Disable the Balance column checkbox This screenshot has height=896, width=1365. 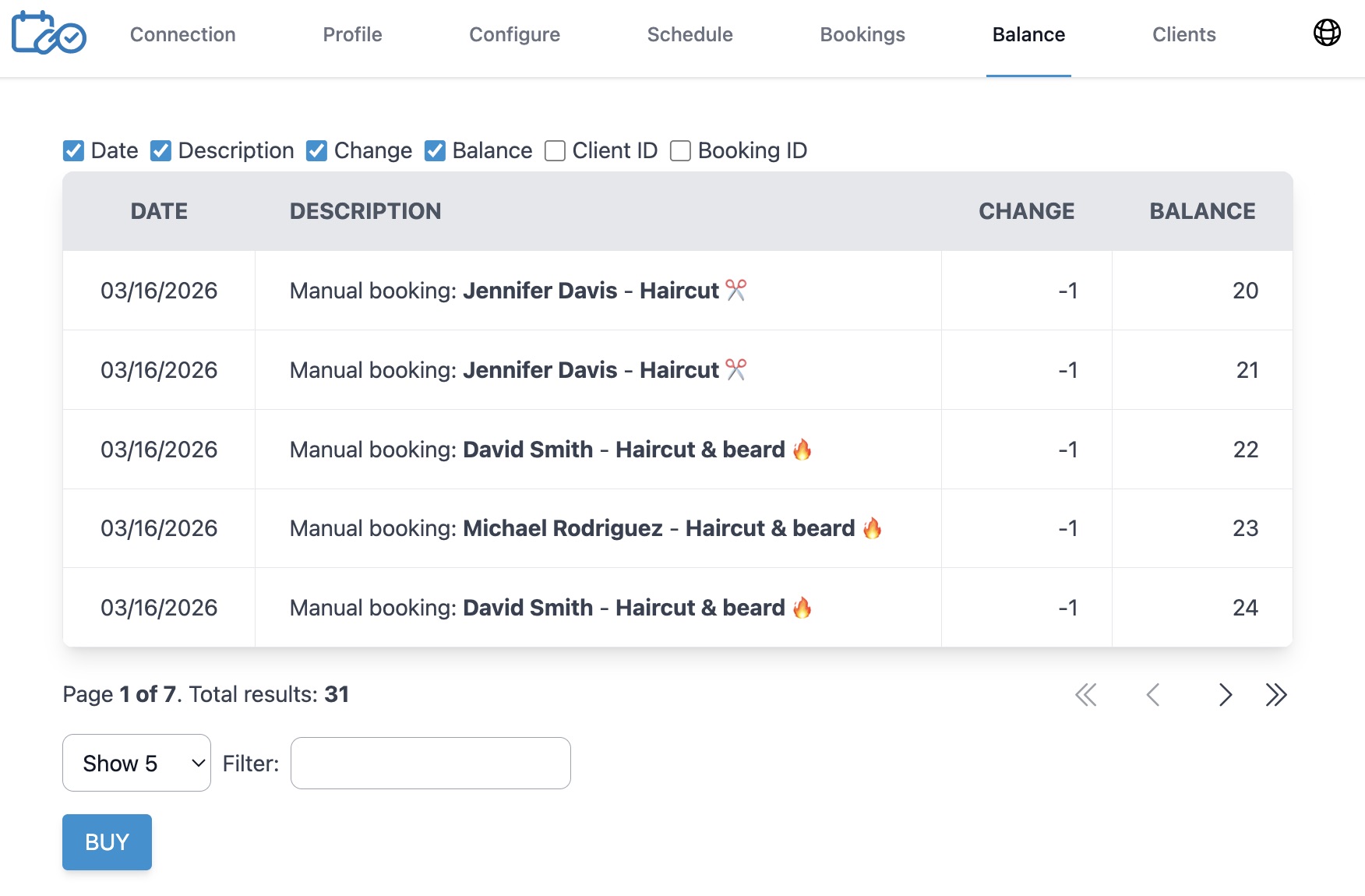435,150
